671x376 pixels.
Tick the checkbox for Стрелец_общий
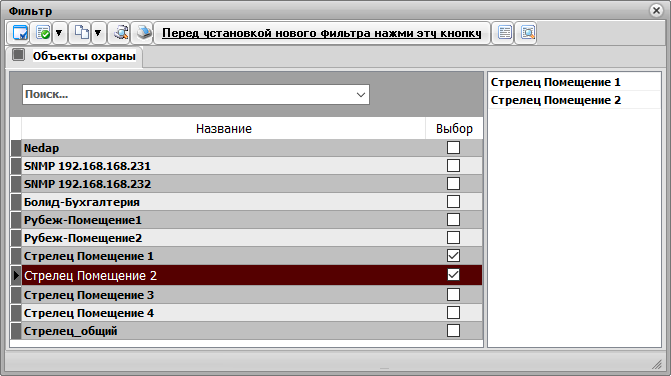[453, 330]
